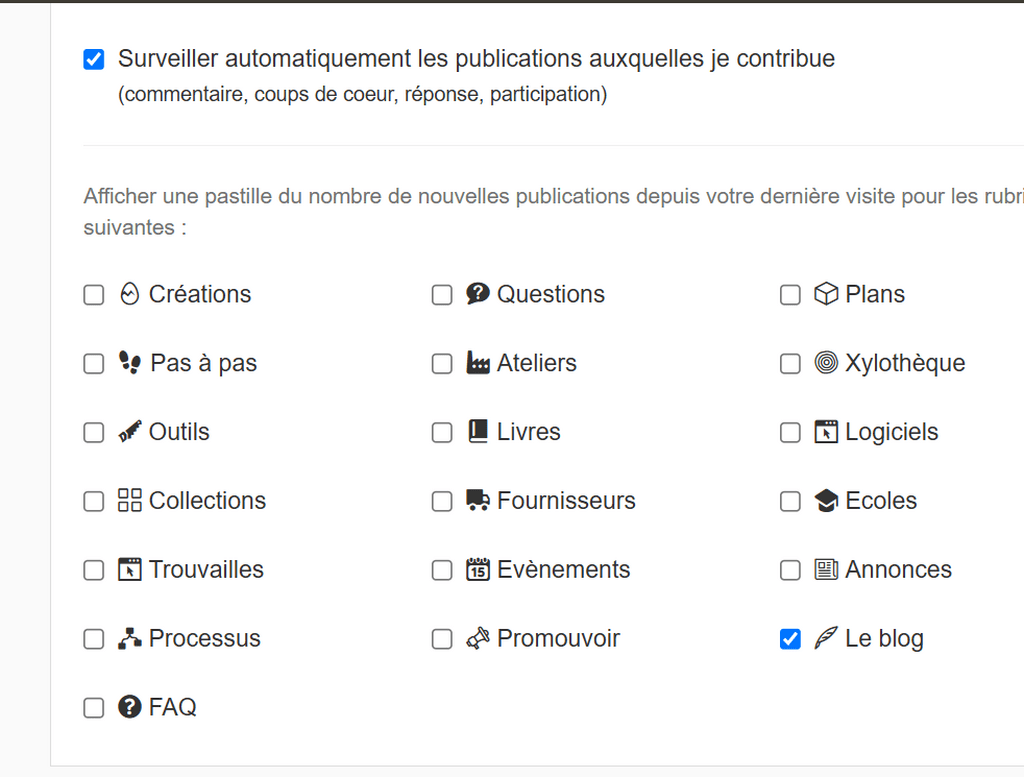Click the calendar icon for Evènements

[477, 569]
